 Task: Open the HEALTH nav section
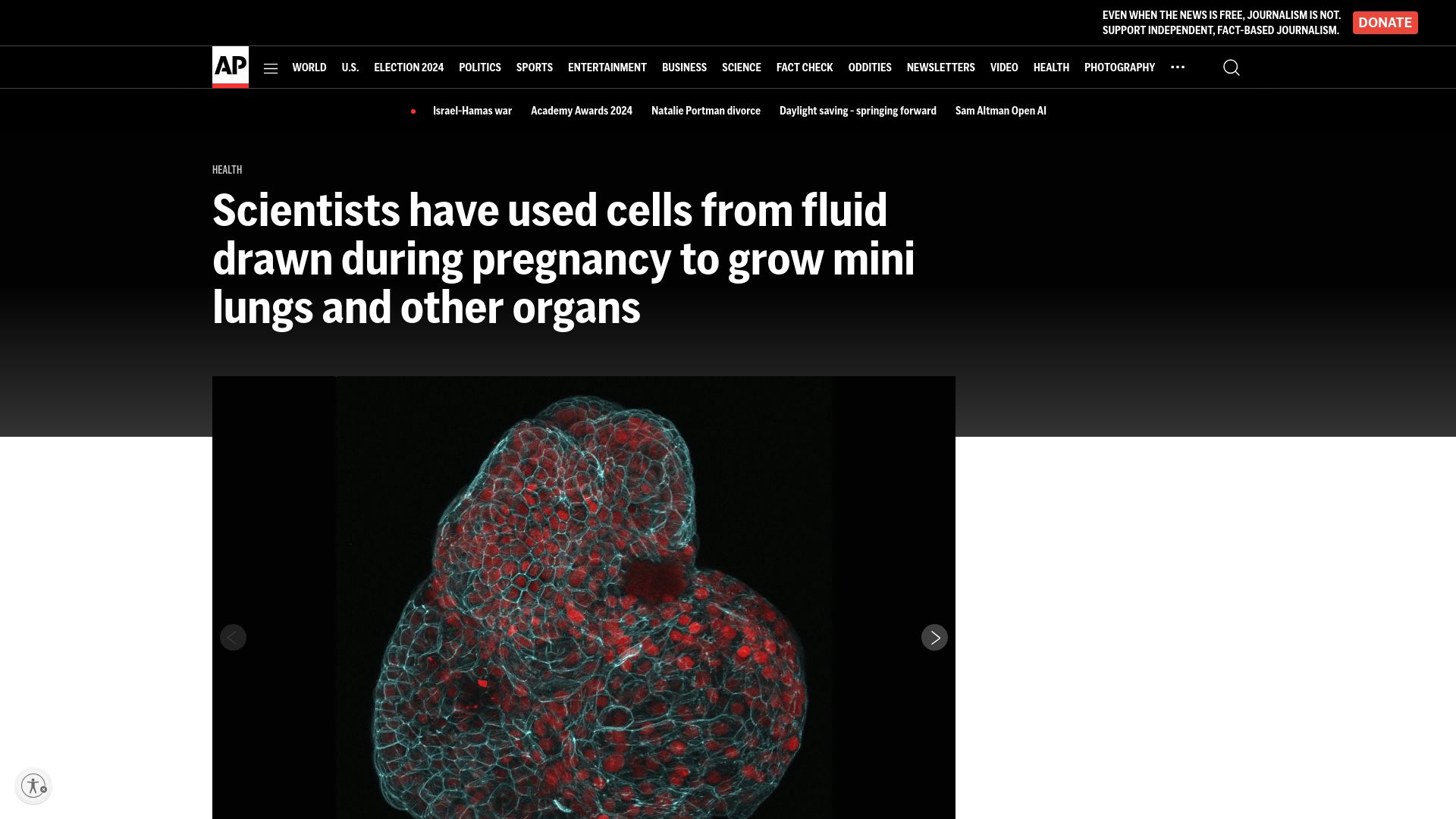(x=1051, y=67)
